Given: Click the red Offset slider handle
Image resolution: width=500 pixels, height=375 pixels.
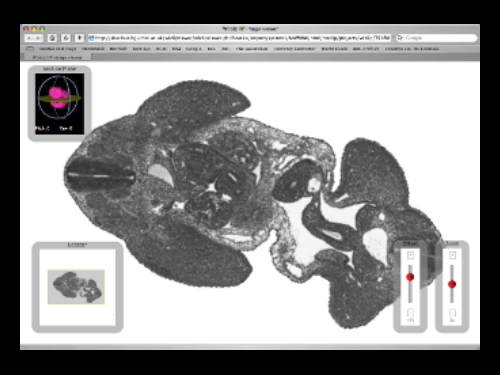Looking at the screenshot, I should coord(410,277).
